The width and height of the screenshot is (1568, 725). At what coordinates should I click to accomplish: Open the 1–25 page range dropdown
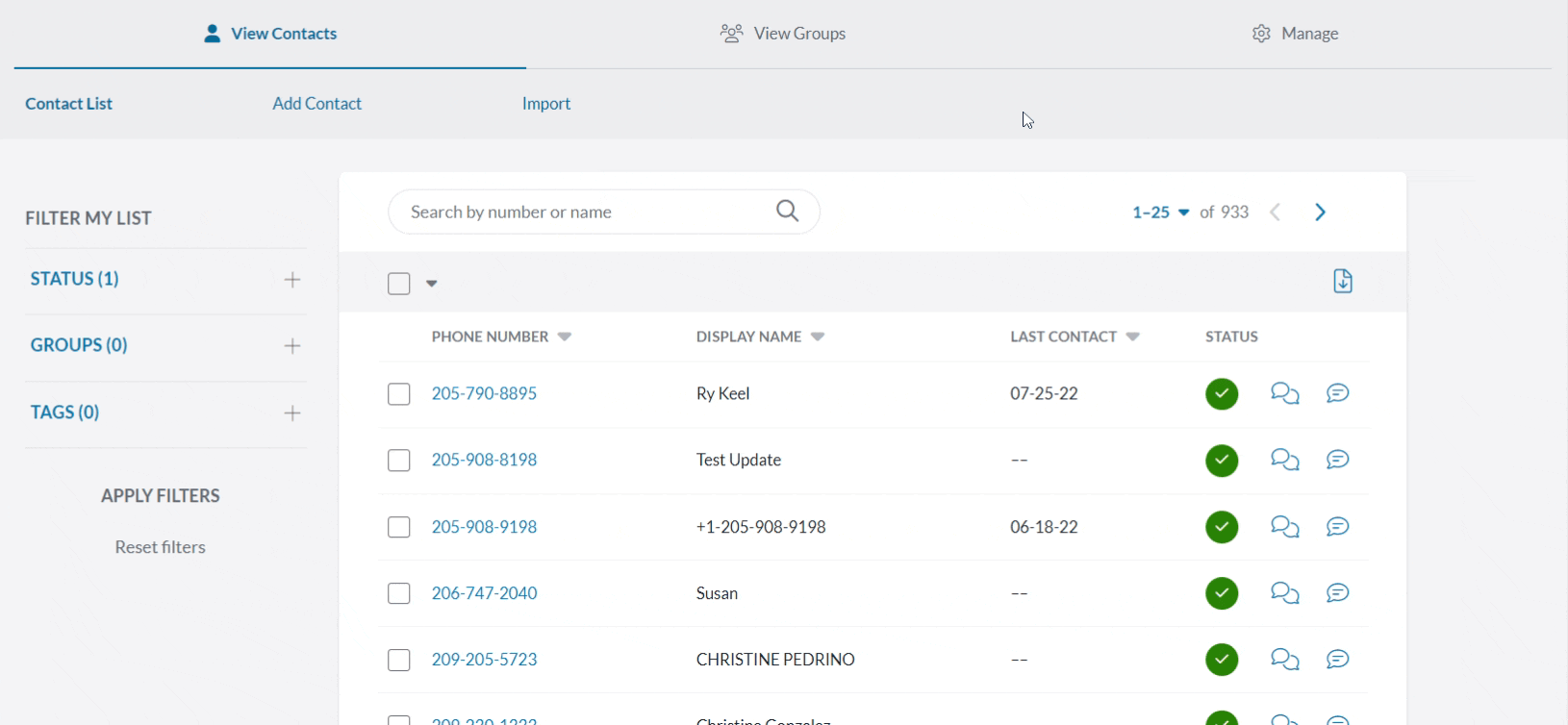point(1160,212)
